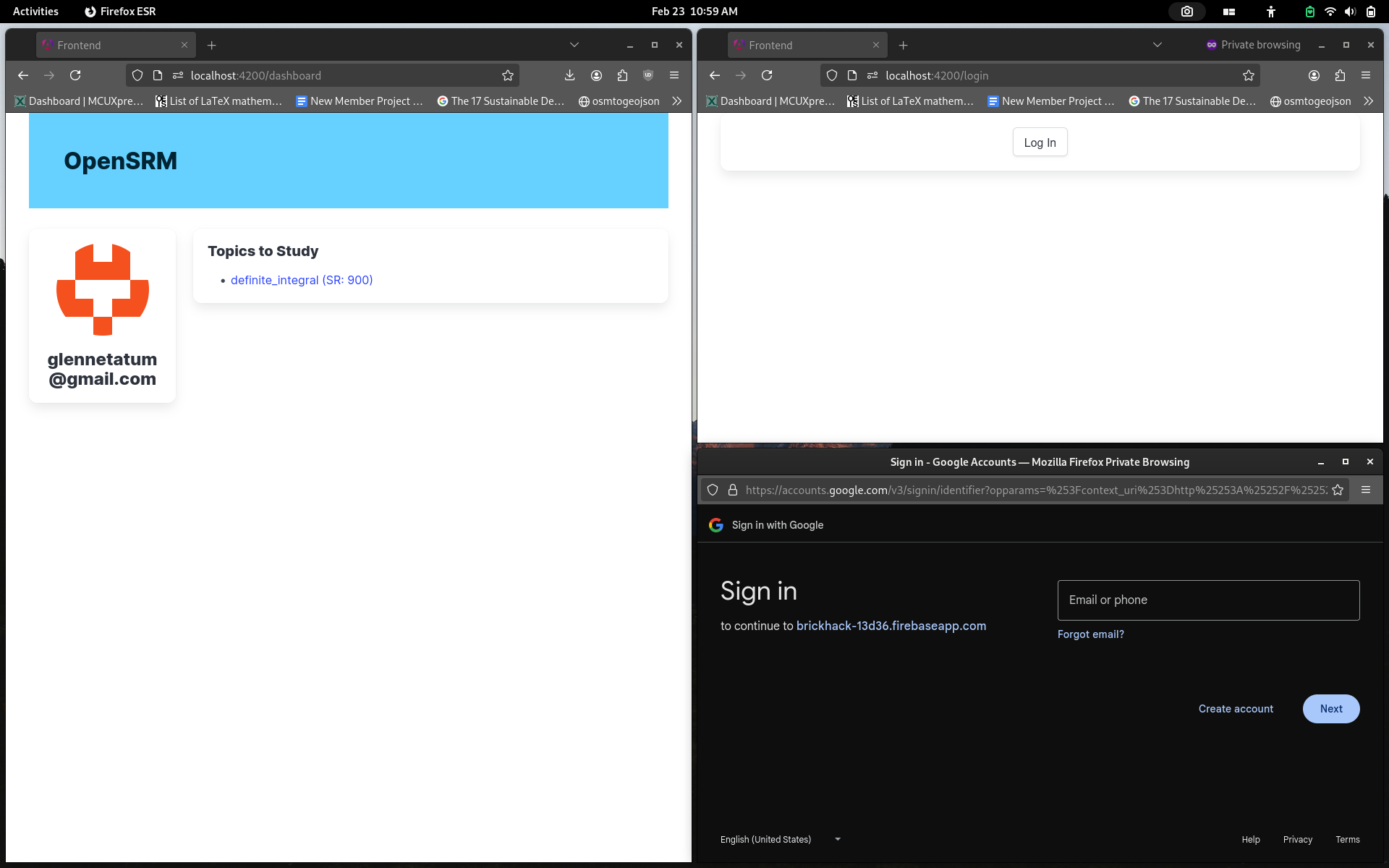
Task: Focus the Email or phone field
Action: pyautogui.click(x=1208, y=600)
